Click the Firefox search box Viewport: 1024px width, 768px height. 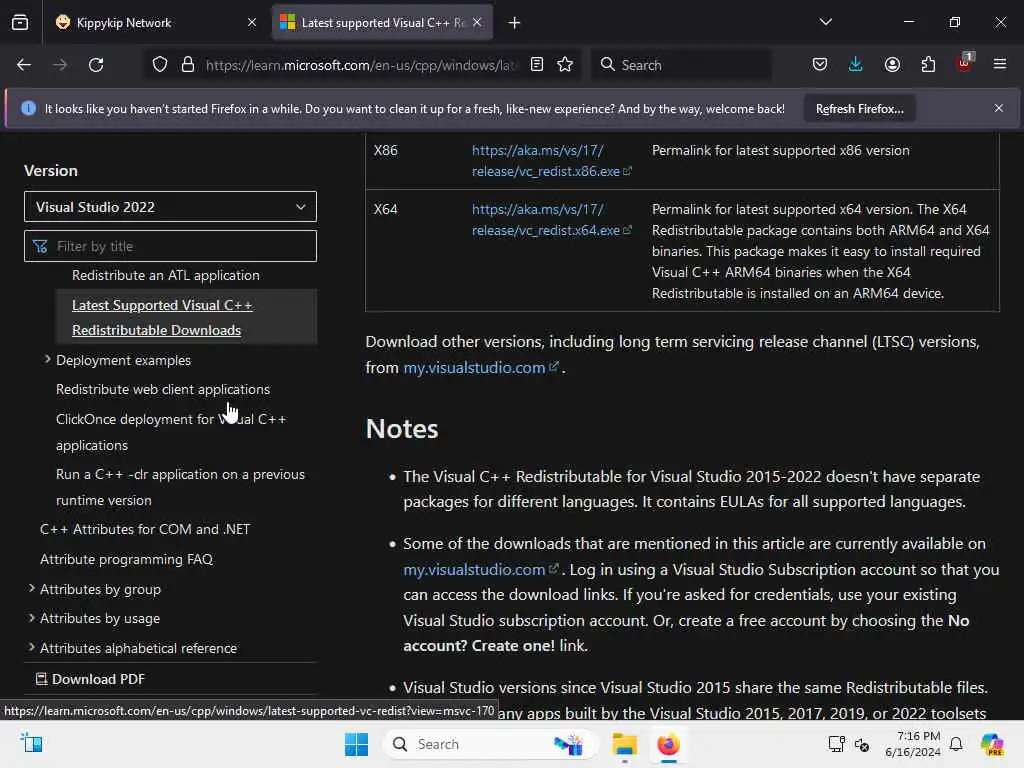[682, 65]
